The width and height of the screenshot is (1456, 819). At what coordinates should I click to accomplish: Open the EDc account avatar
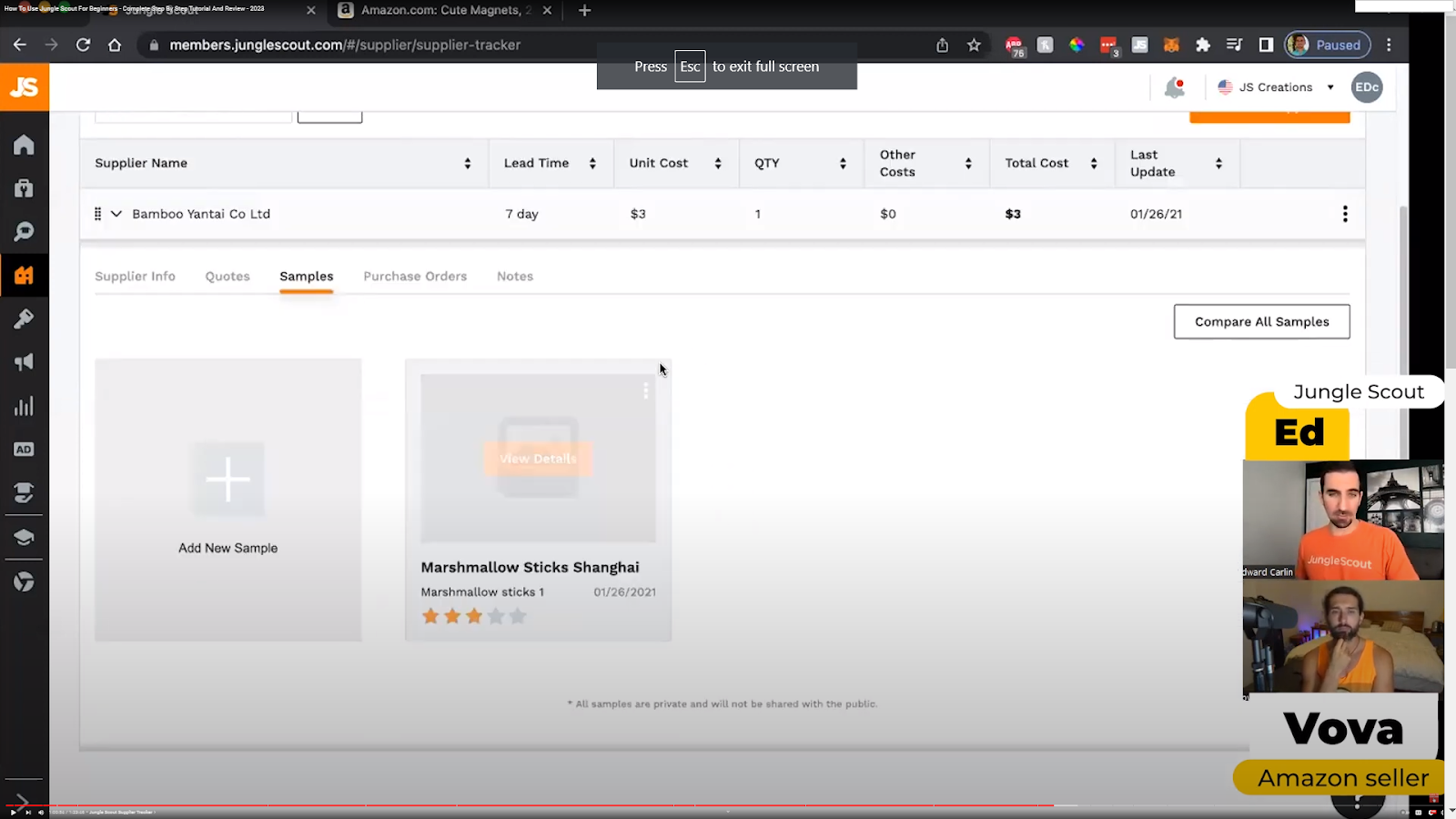pos(1367,87)
